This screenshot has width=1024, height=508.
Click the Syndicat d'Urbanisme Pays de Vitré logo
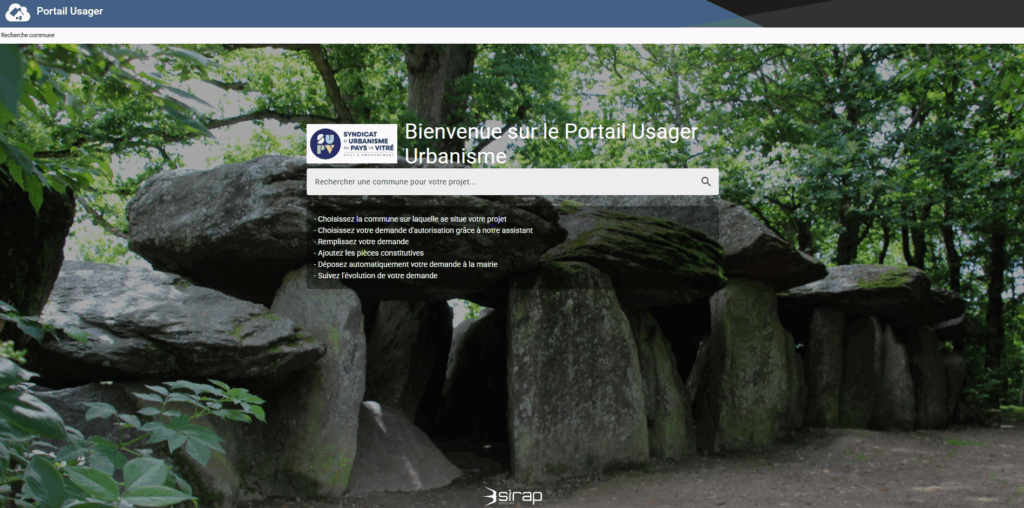coord(352,144)
